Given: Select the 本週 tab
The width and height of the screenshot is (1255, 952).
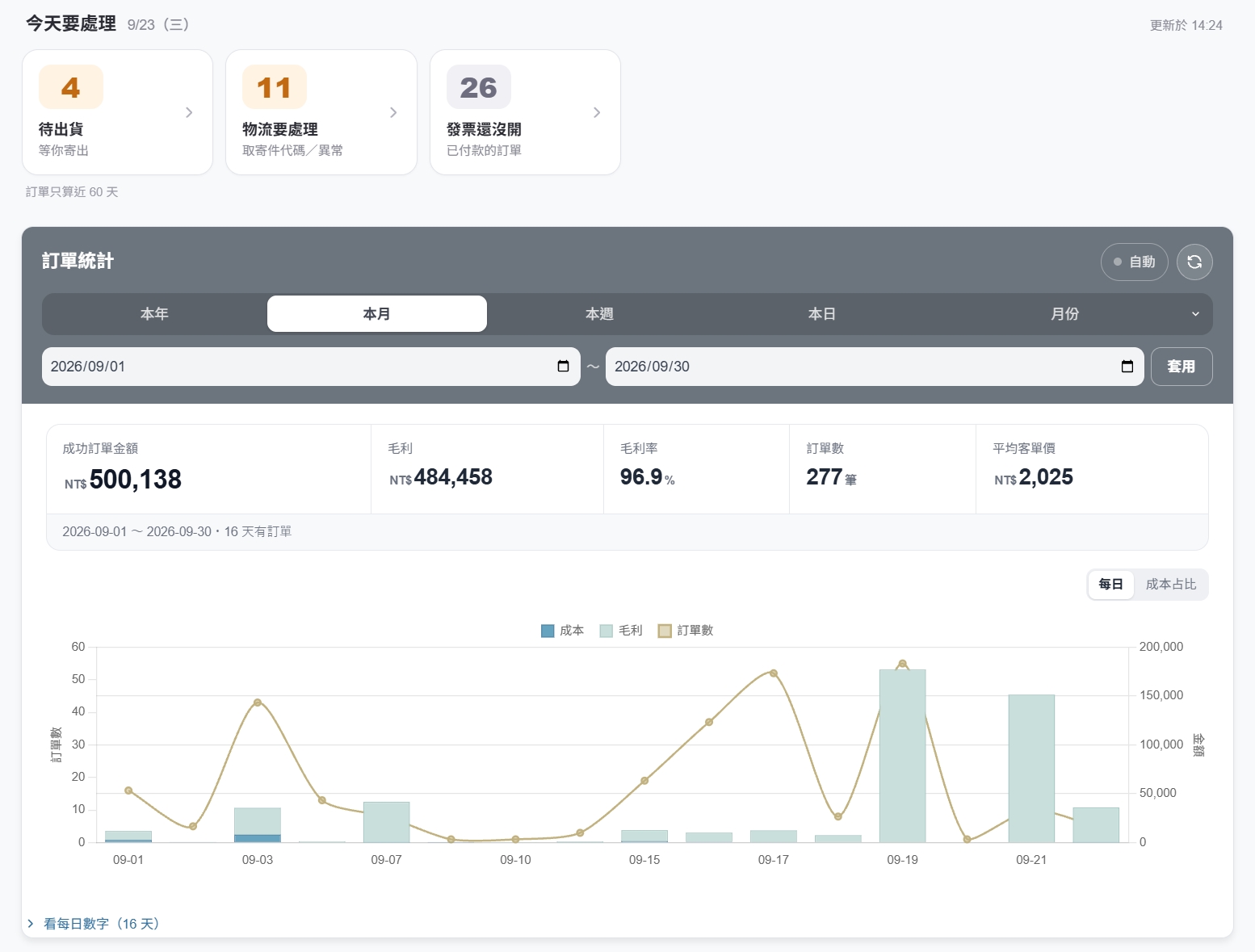Looking at the screenshot, I should tap(599, 314).
